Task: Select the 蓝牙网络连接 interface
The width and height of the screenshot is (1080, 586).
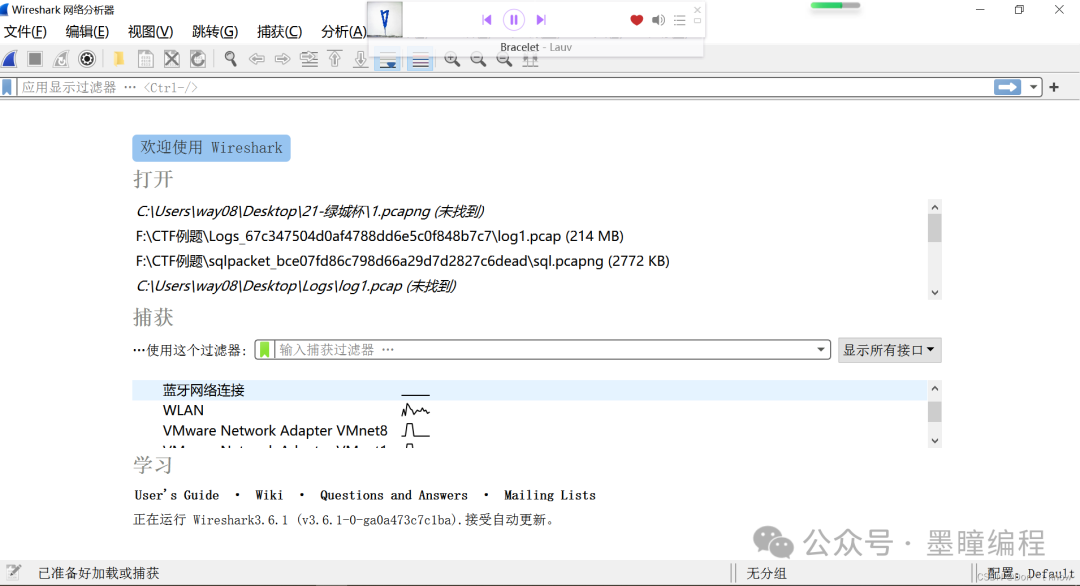Action: click(529, 390)
